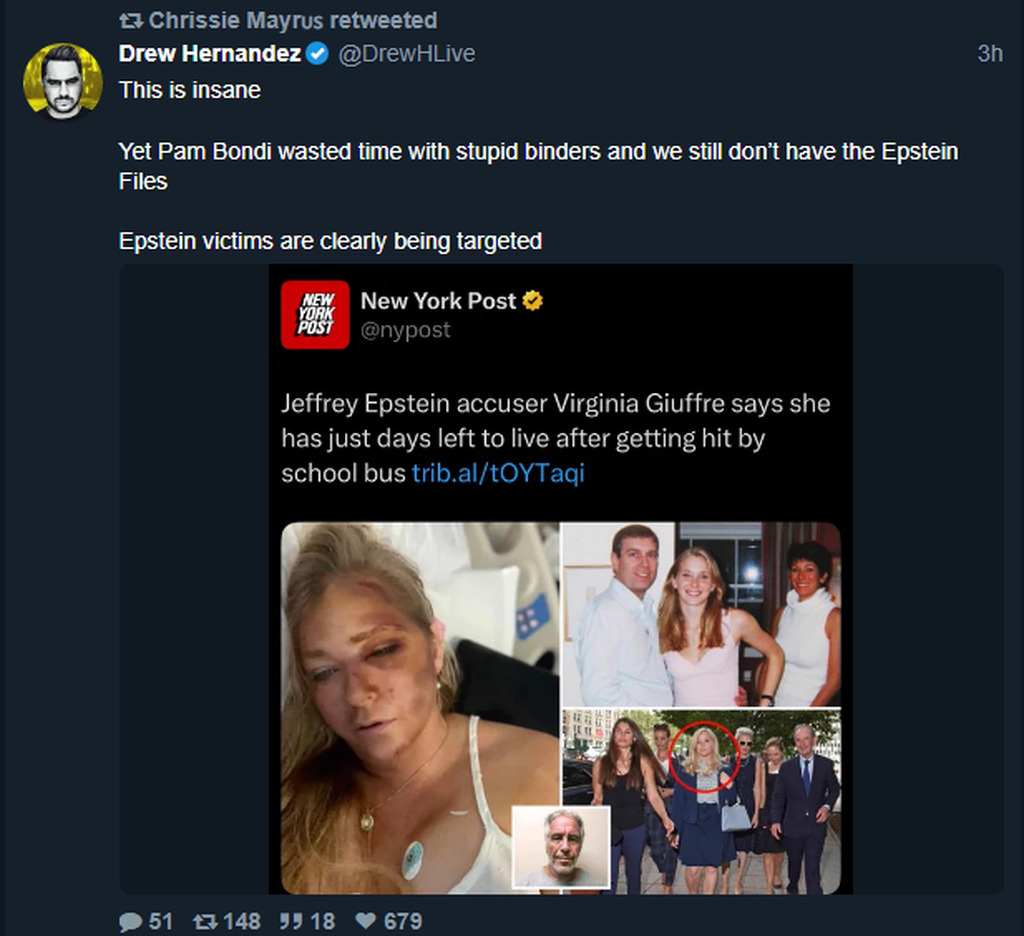Click the @DrewHLive handle
The height and width of the screenshot is (936, 1024).
pyautogui.click(x=406, y=54)
